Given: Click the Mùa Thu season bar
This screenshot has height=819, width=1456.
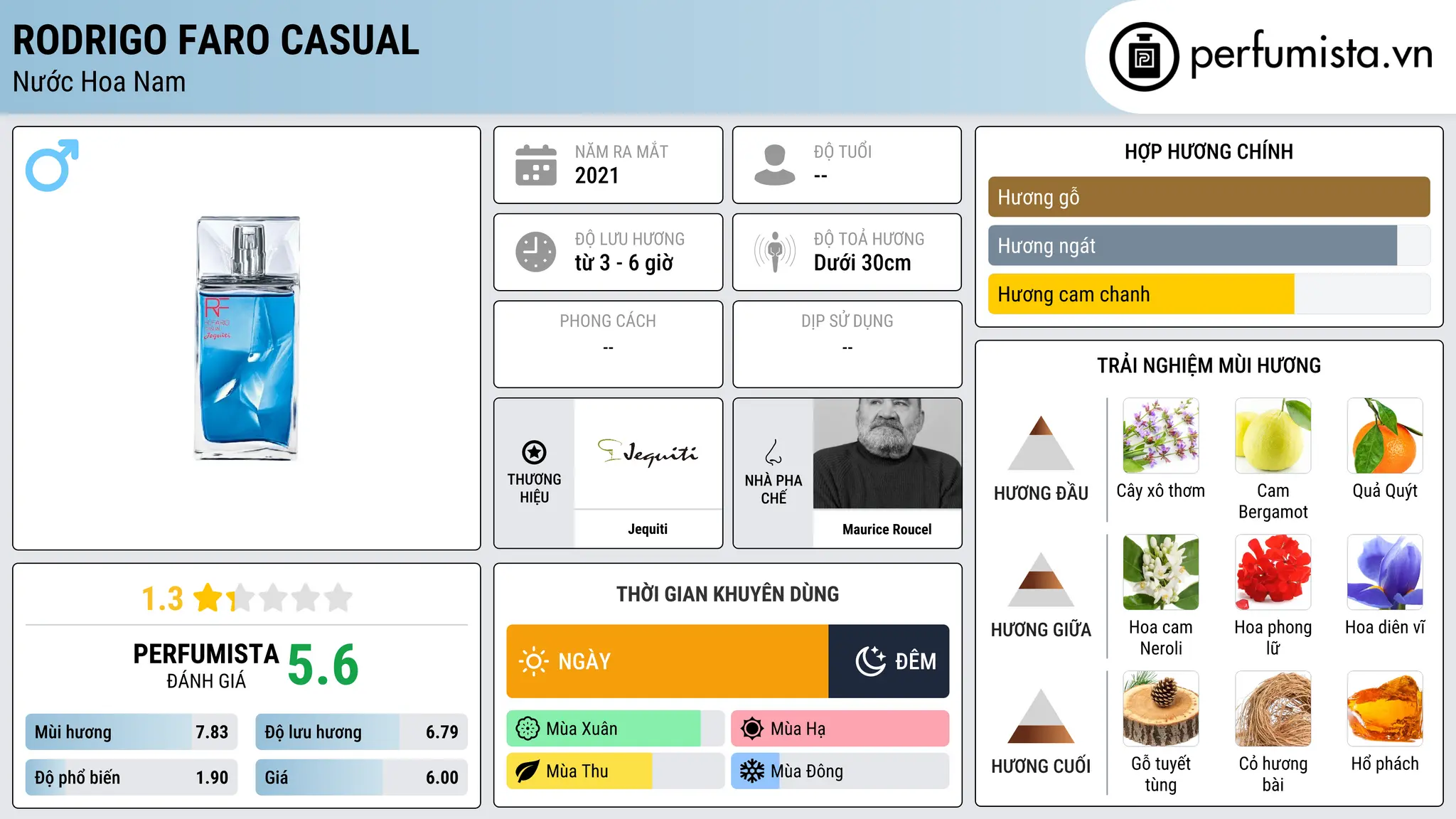Looking at the screenshot, I should [x=615, y=771].
